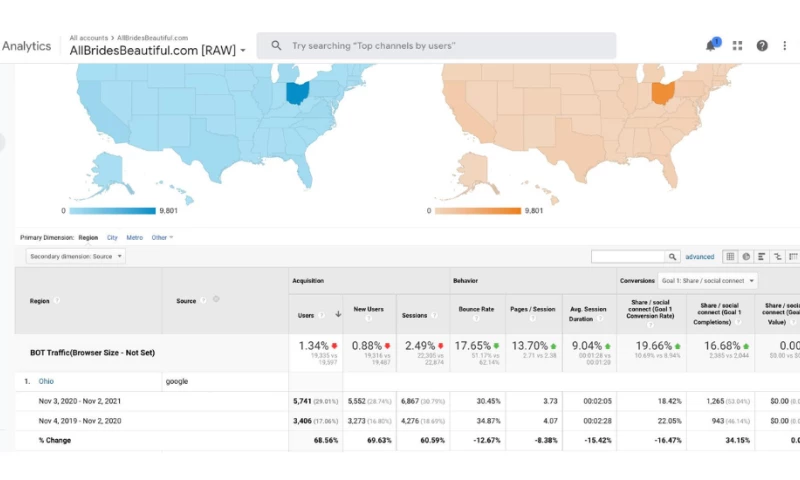Open the three-dot more options menu

[787, 46]
